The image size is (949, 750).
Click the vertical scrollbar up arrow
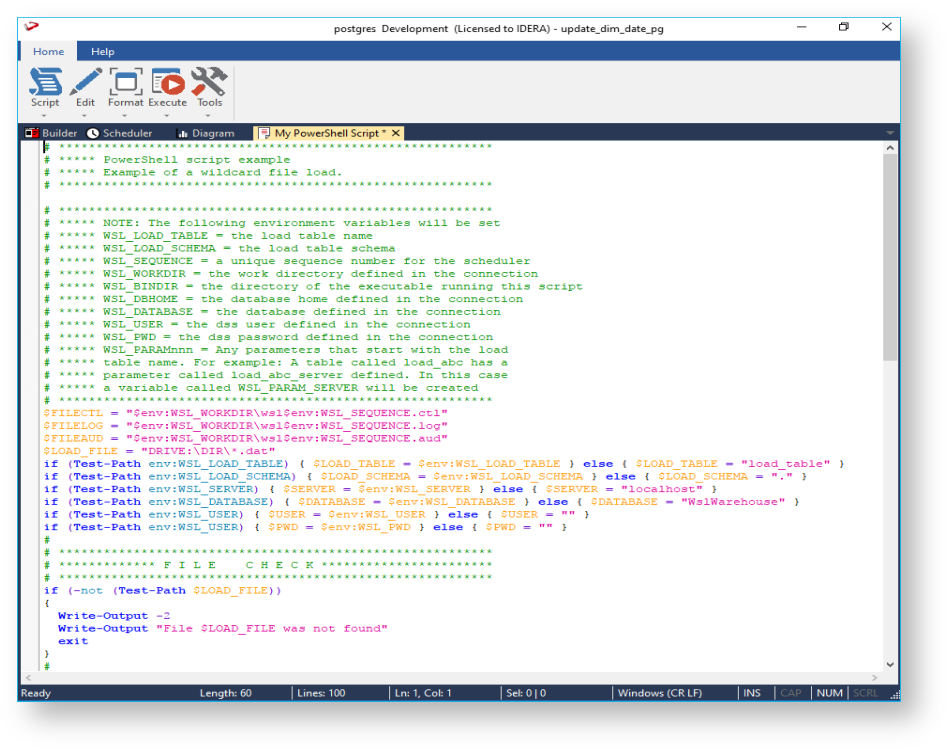[x=890, y=148]
